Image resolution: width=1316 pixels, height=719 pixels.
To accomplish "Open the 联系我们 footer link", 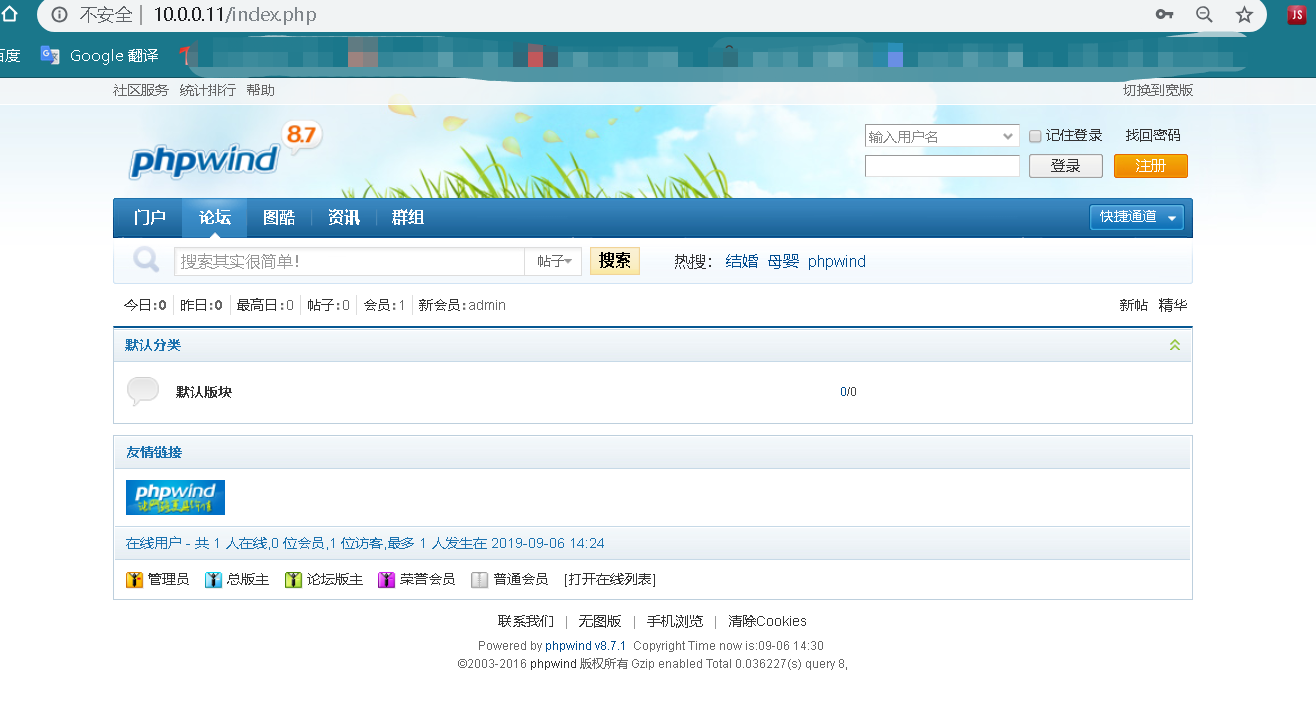I will coord(526,621).
